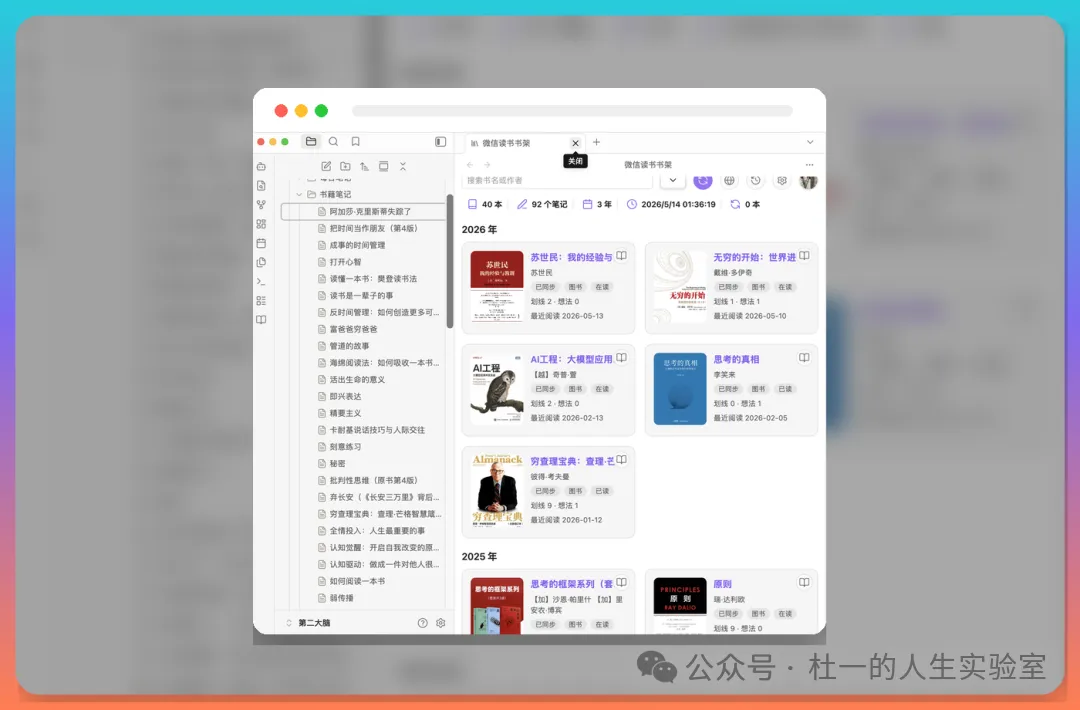Click the file explorer vertical scrollbar
This screenshot has height=710, width=1080.
[449, 261]
